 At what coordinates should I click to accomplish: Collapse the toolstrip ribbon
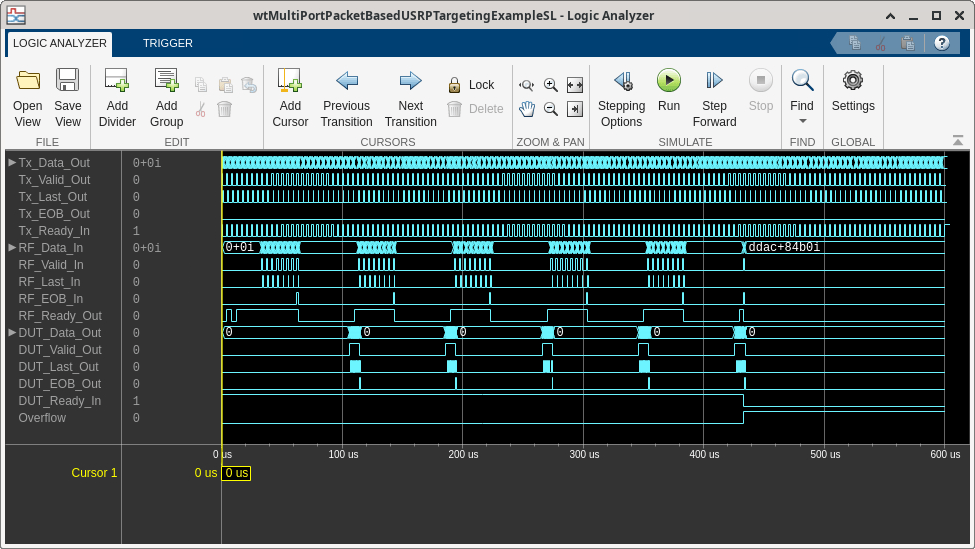tap(958, 141)
